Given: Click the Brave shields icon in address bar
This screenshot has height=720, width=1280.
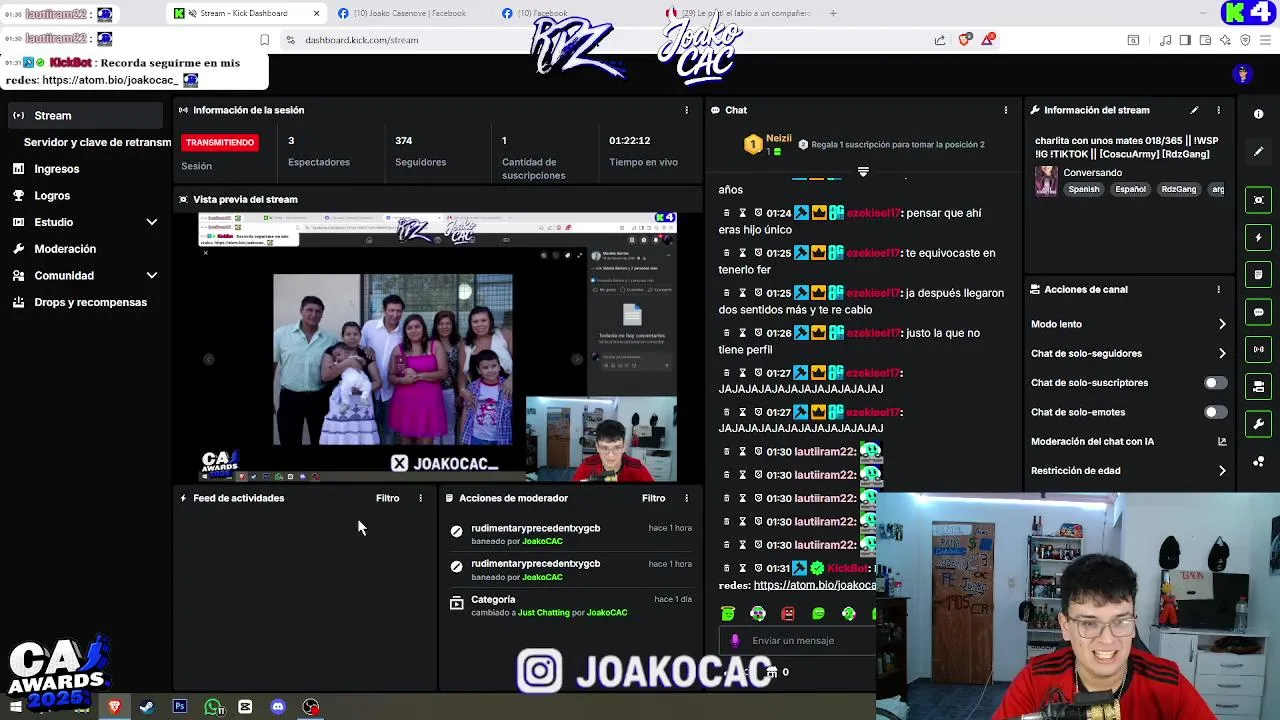Looking at the screenshot, I should tap(964, 40).
